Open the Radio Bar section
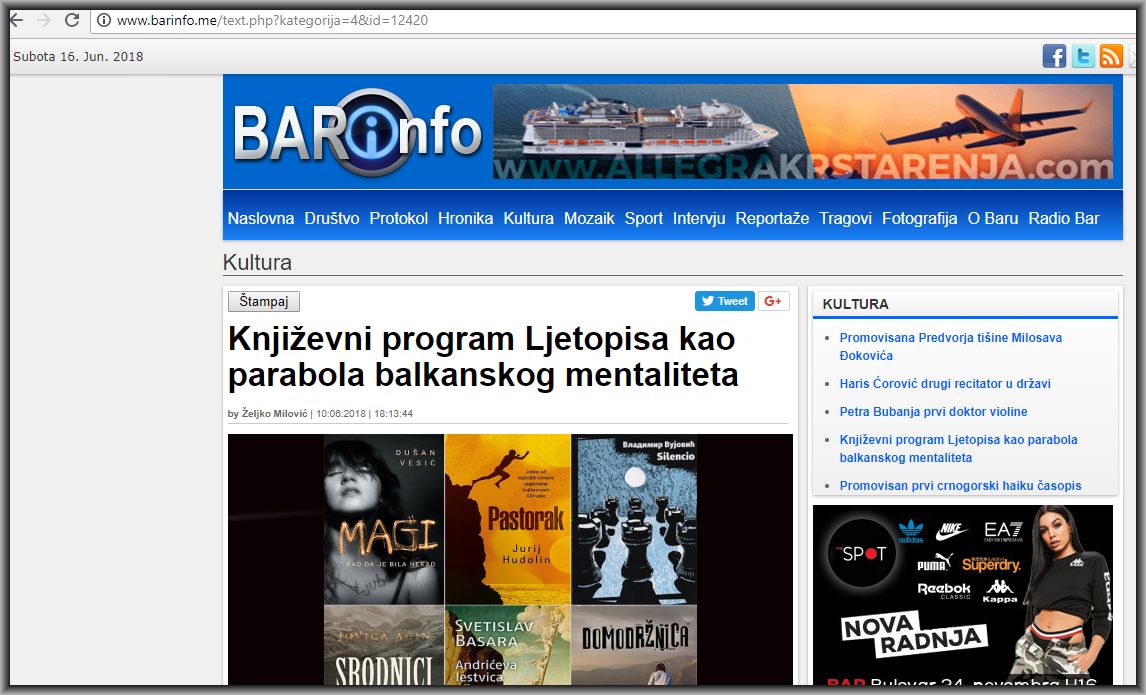The image size is (1146, 695). [1063, 219]
